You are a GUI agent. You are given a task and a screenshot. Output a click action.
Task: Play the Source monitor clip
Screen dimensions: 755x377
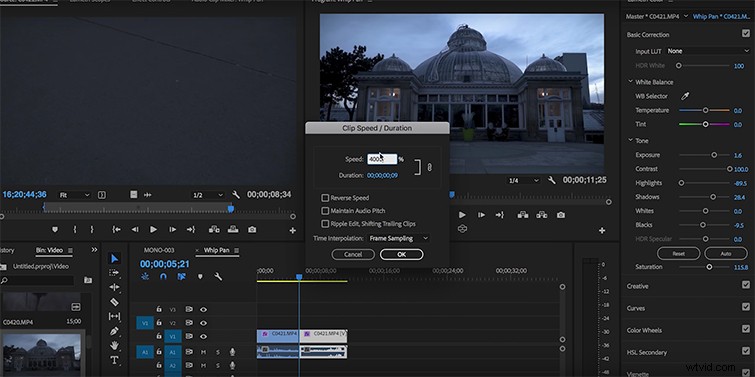(153, 230)
